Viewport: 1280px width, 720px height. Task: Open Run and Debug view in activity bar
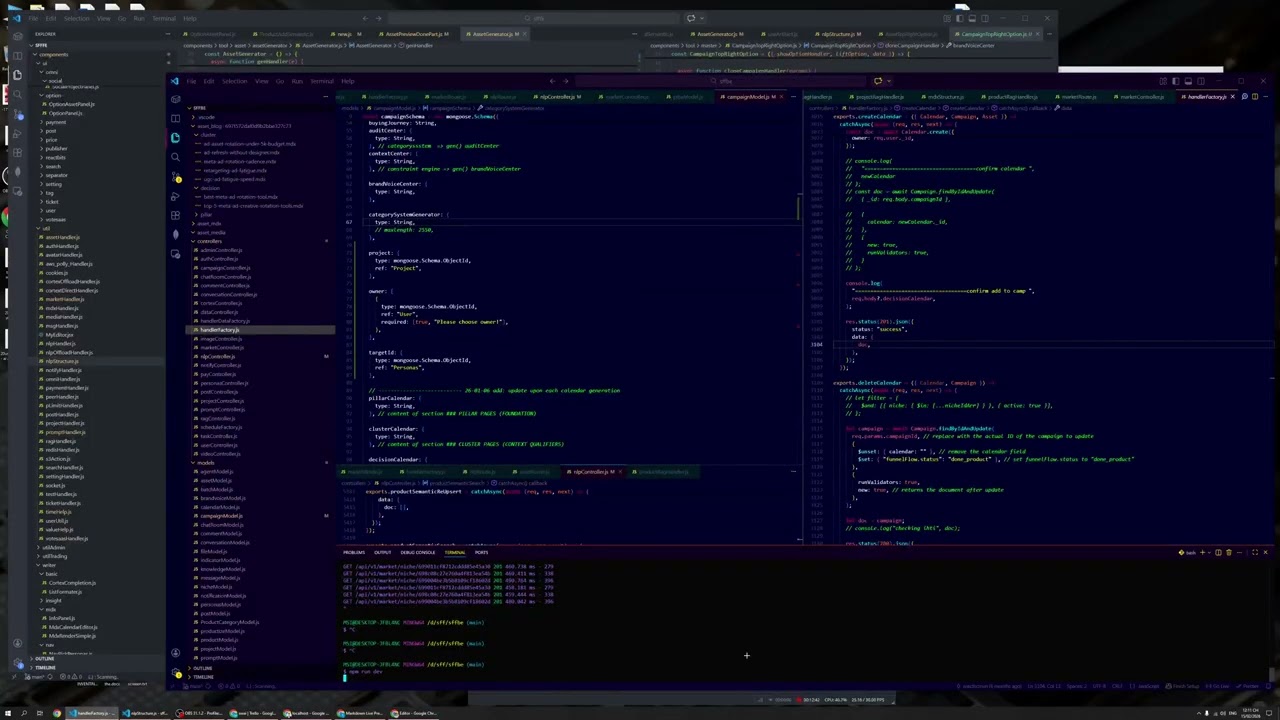coord(176,196)
